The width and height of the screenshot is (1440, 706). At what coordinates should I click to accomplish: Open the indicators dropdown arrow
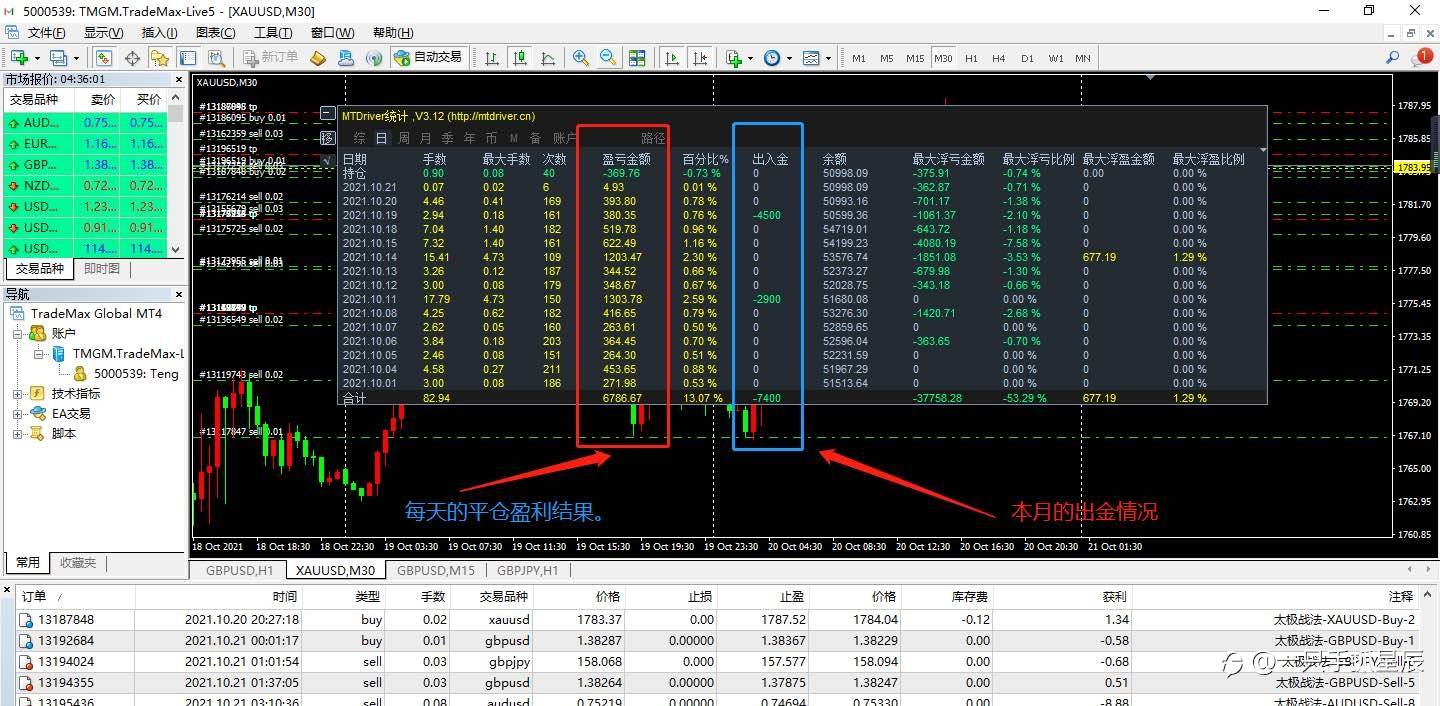(750, 58)
